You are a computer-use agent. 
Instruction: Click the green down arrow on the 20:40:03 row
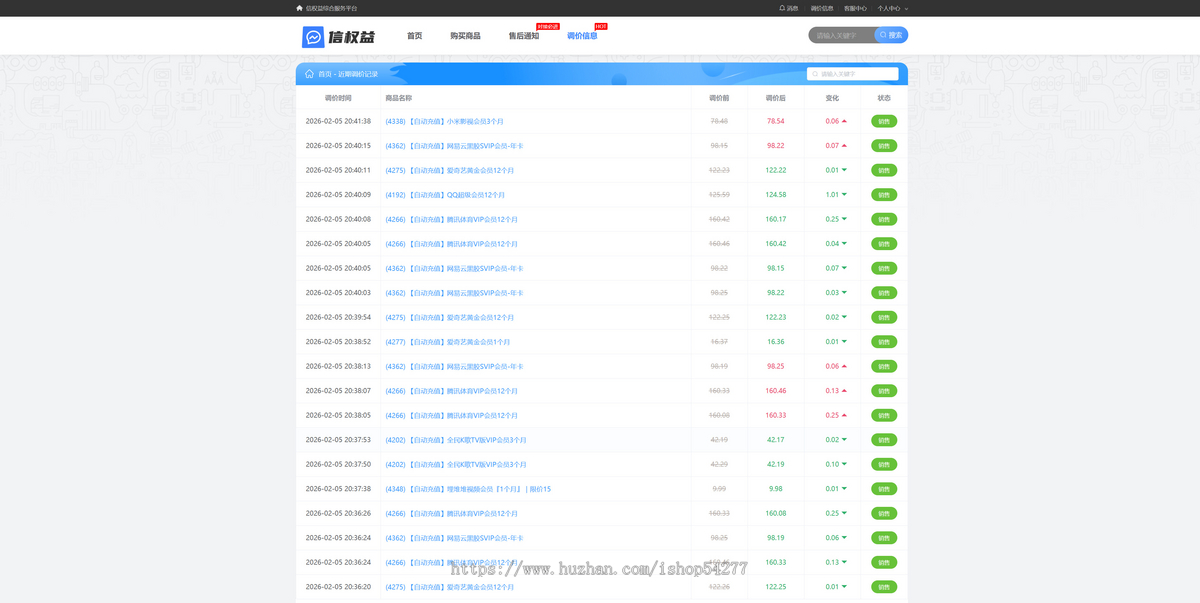[x=844, y=293]
